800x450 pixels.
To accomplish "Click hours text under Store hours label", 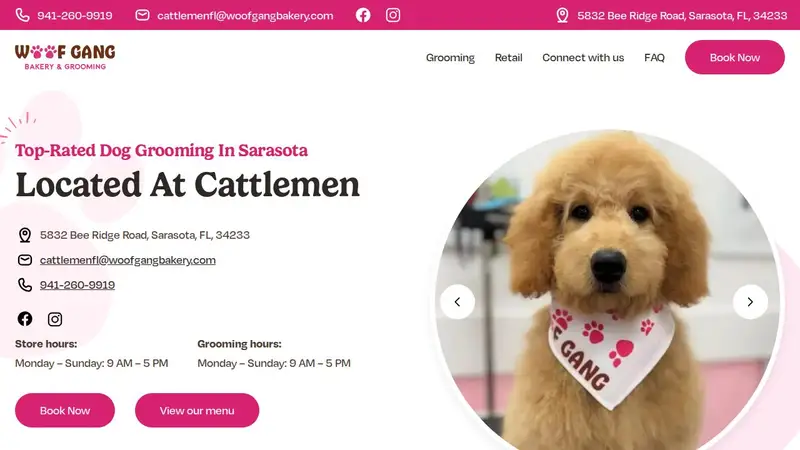I will (91, 363).
